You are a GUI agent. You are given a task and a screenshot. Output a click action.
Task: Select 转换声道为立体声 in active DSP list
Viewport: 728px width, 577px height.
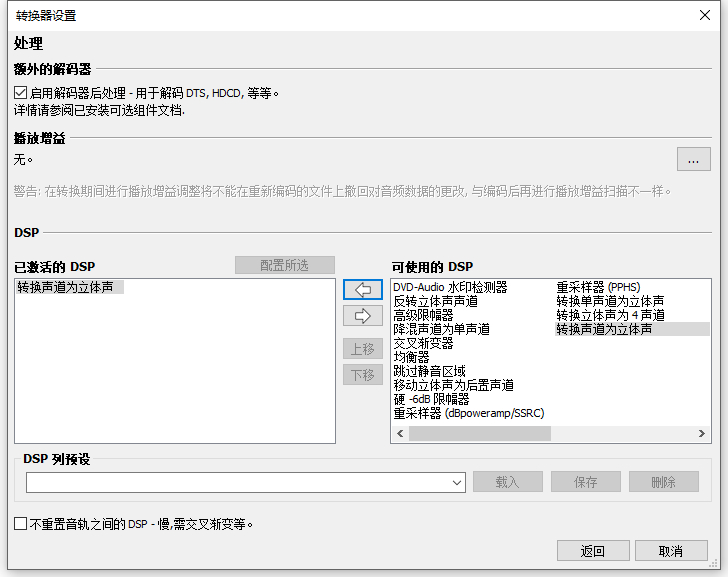pos(70,287)
